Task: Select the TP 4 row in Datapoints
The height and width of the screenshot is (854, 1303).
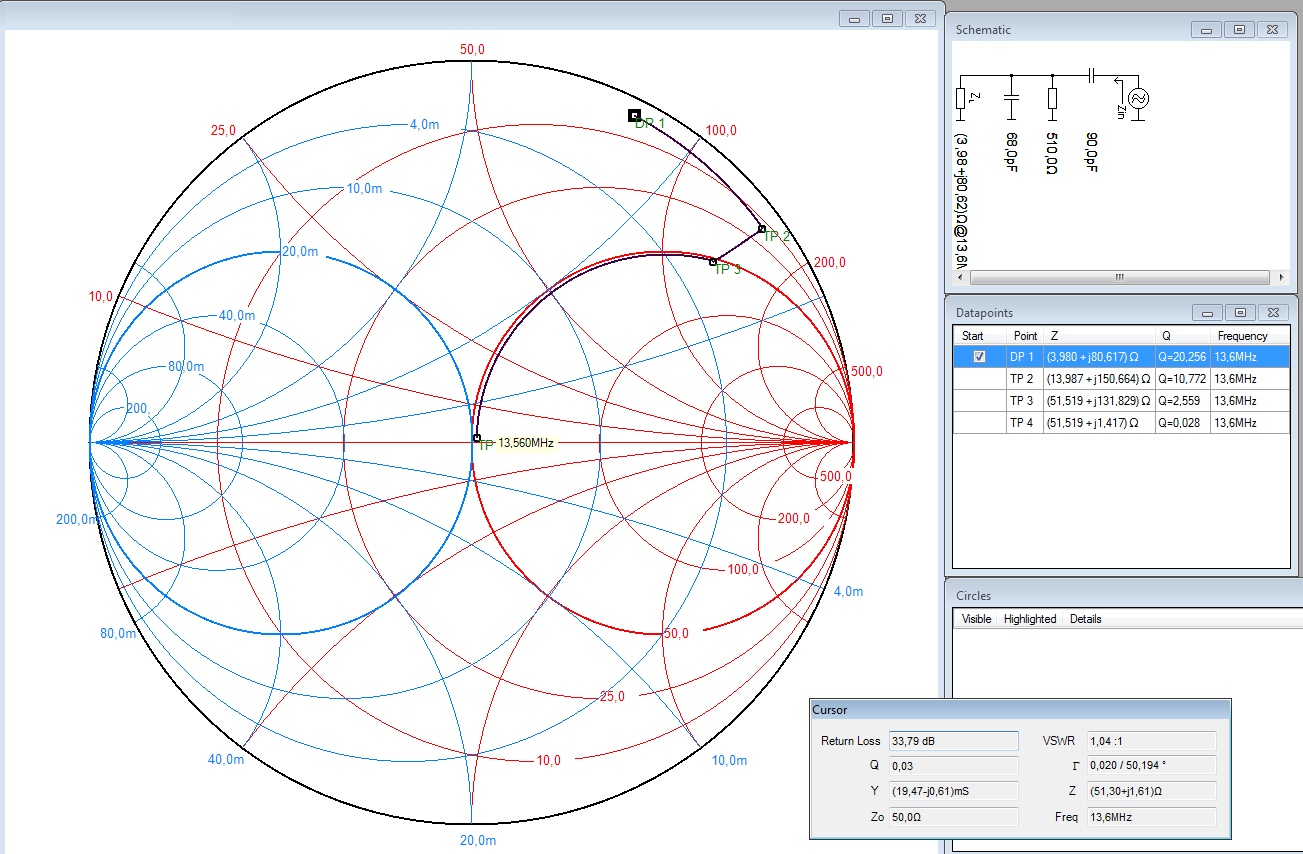Action: point(1121,423)
